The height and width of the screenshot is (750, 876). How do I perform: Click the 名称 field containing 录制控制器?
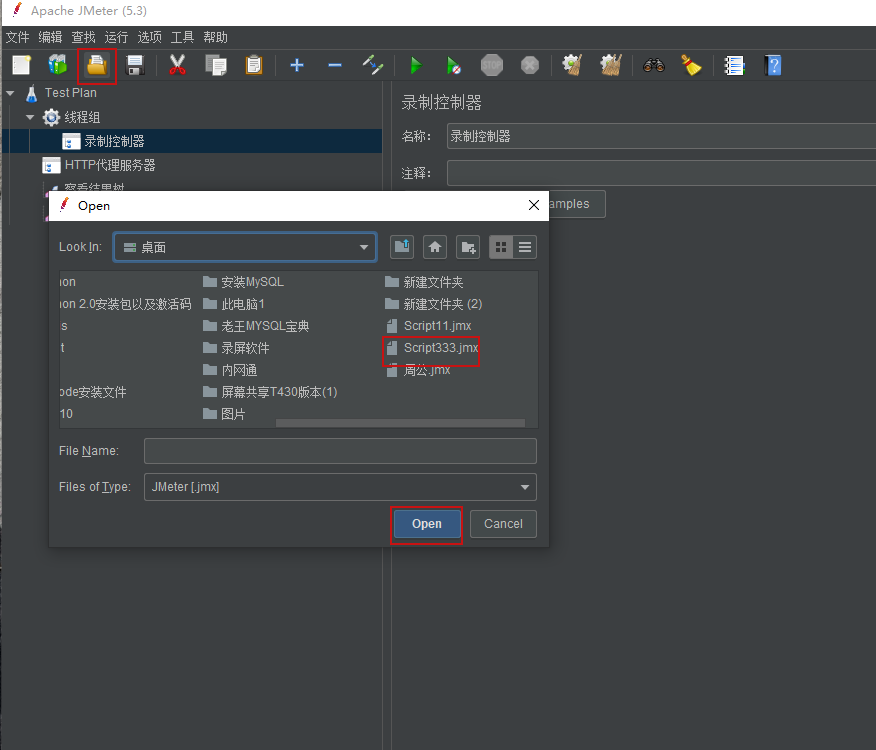pos(661,136)
